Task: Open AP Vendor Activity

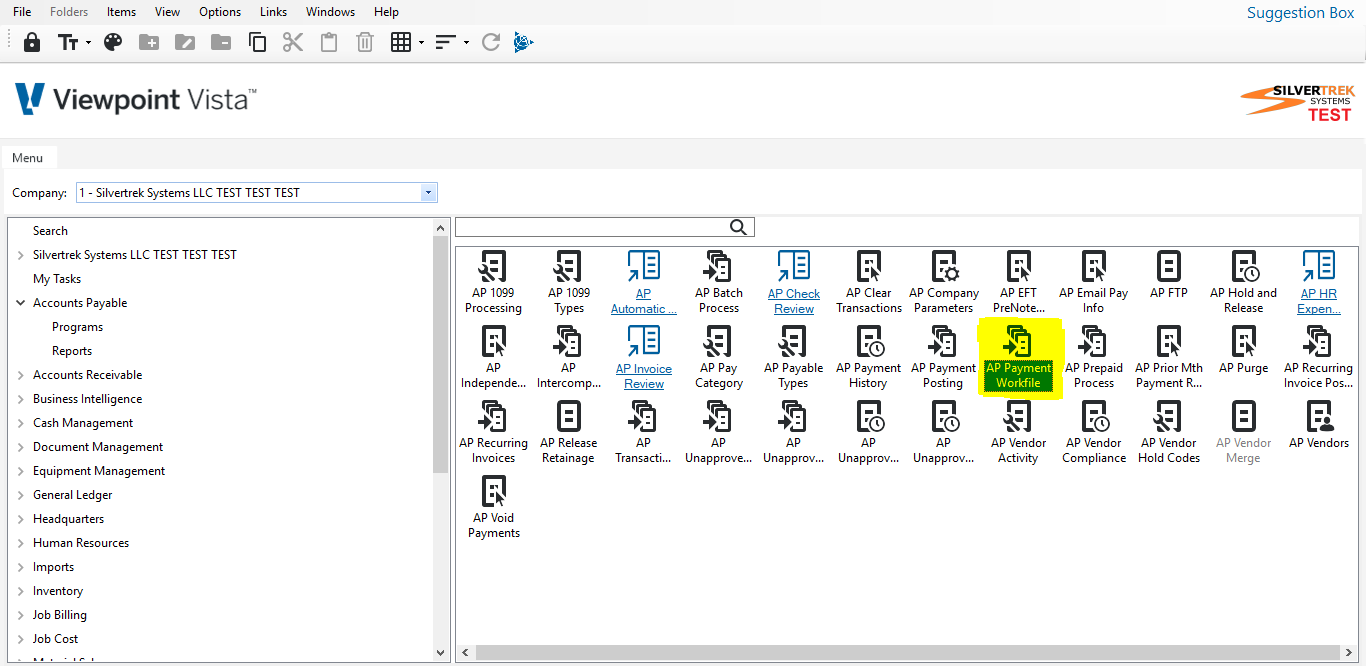Action: click(x=1018, y=433)
